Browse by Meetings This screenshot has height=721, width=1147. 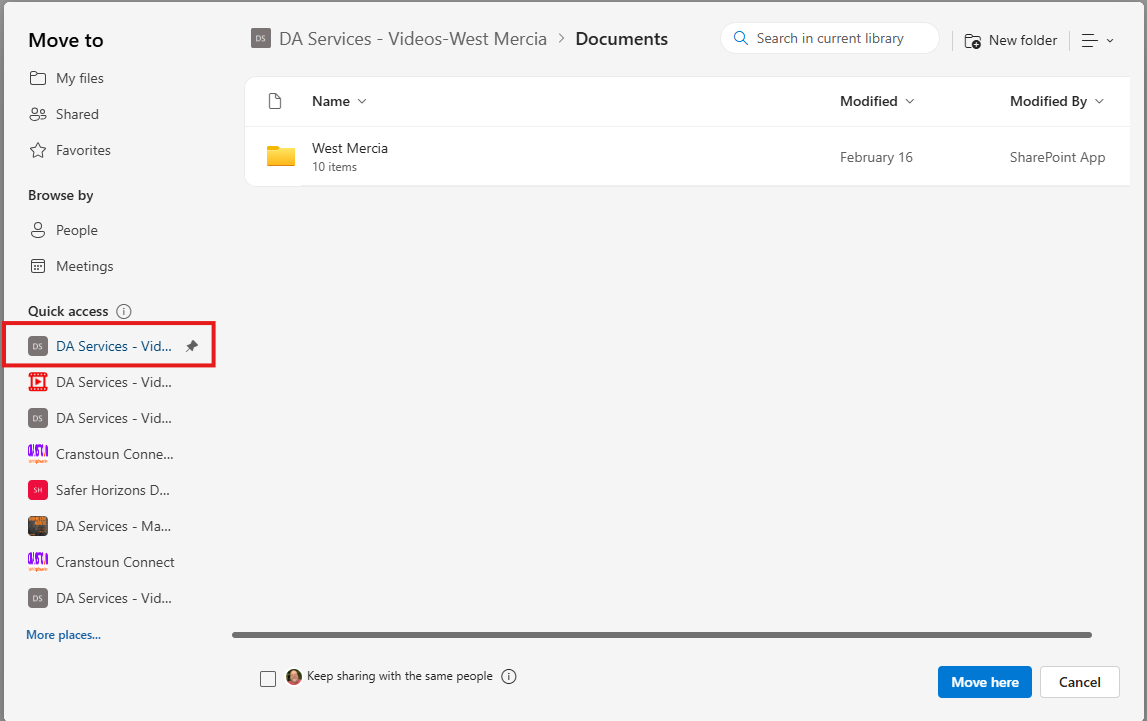(x=71, y=266)
